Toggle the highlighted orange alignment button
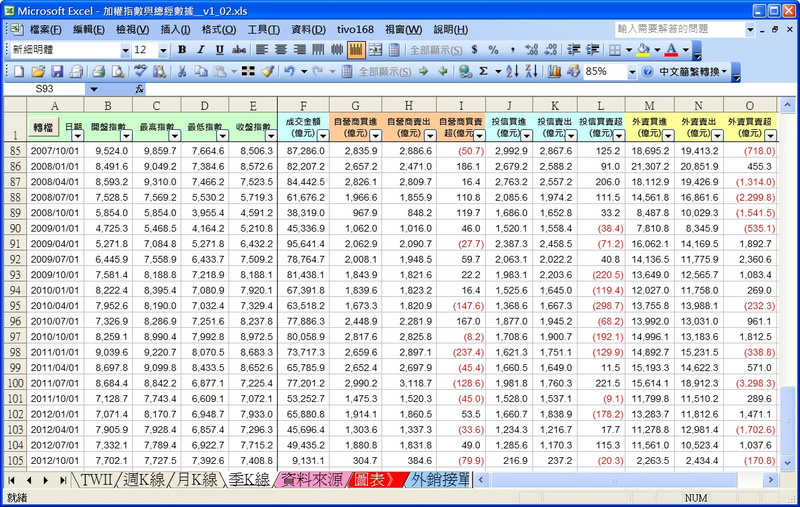The image size is (800, 507). click(356, 49)
